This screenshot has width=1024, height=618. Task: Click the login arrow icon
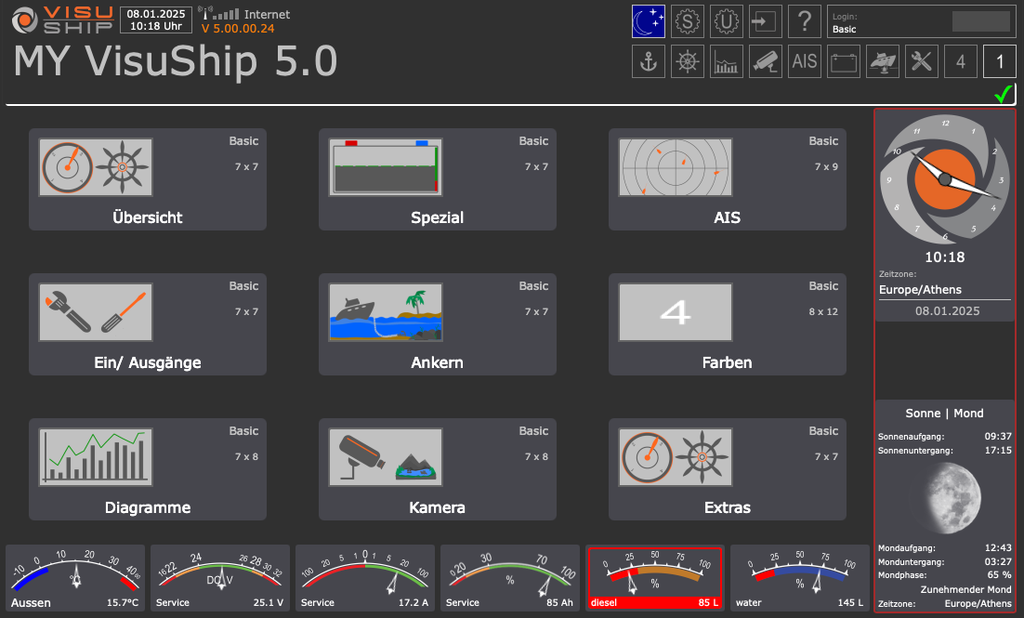click(765, 22)
